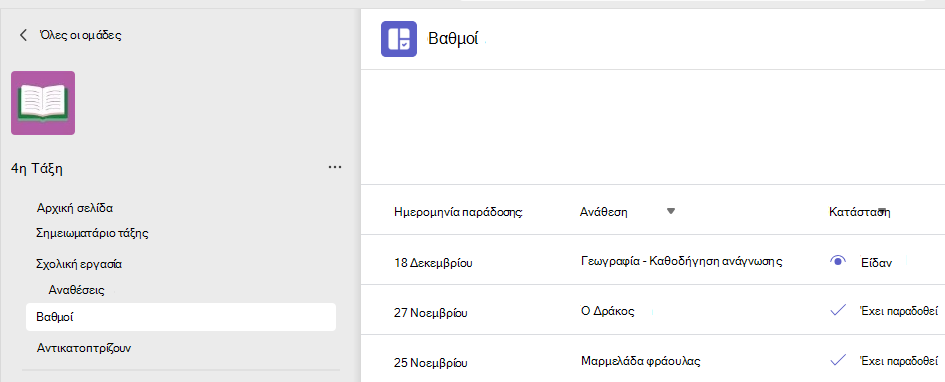
Task: Click Έχει παραδοθεί status for Μαρμελάδα φράουλας
Action: point(900,362)
